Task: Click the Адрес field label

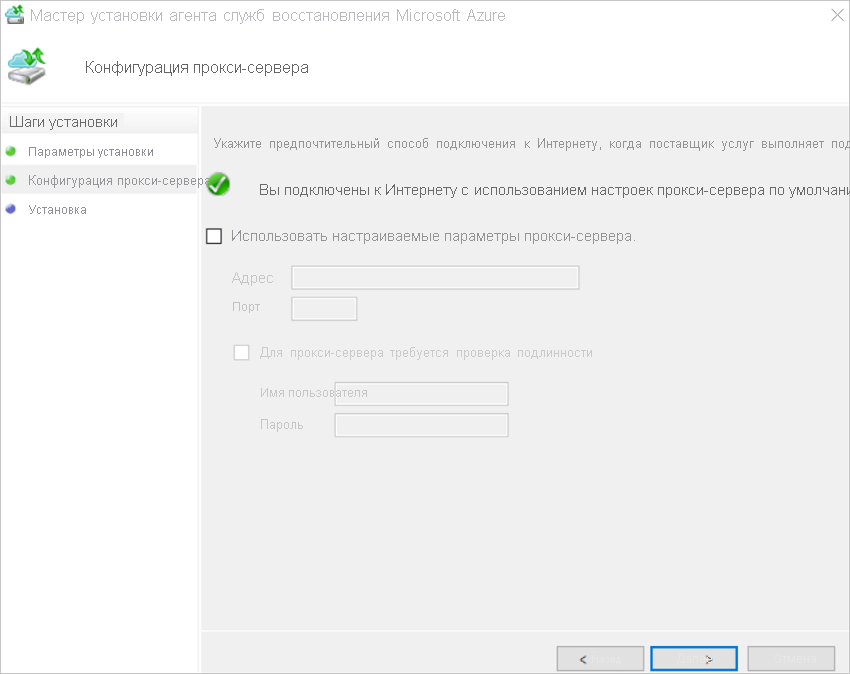Action: pyautogui.click(x=252, y=278)
